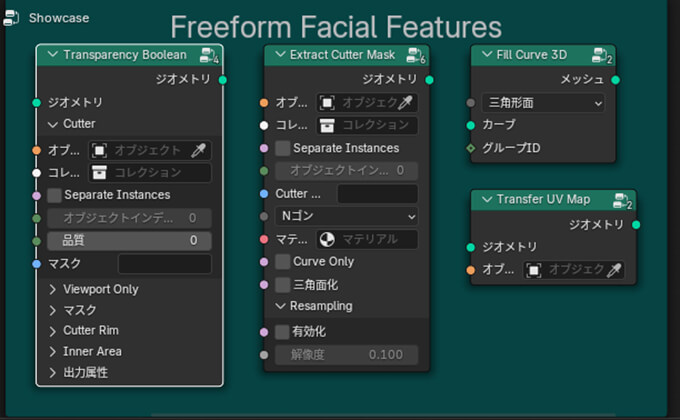680x420 pixels.
Task: Expand 出力属性 panel
Action: click(x=53, y=372)
